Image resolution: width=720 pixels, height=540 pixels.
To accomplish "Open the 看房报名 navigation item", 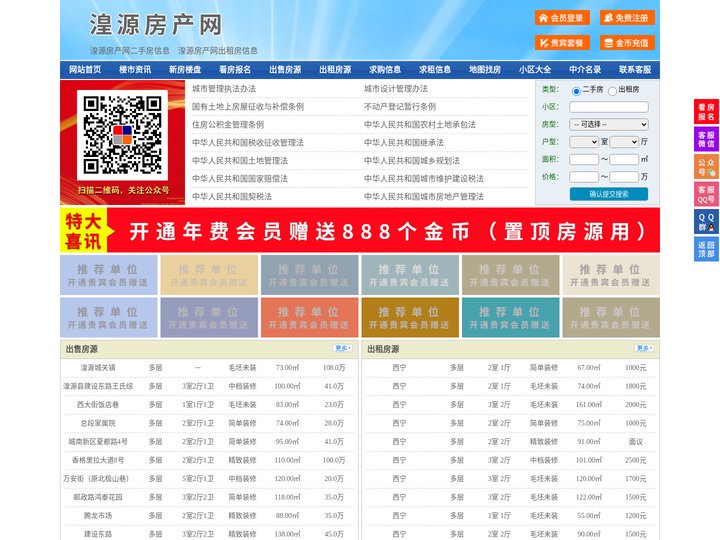I will pos(235,70).
